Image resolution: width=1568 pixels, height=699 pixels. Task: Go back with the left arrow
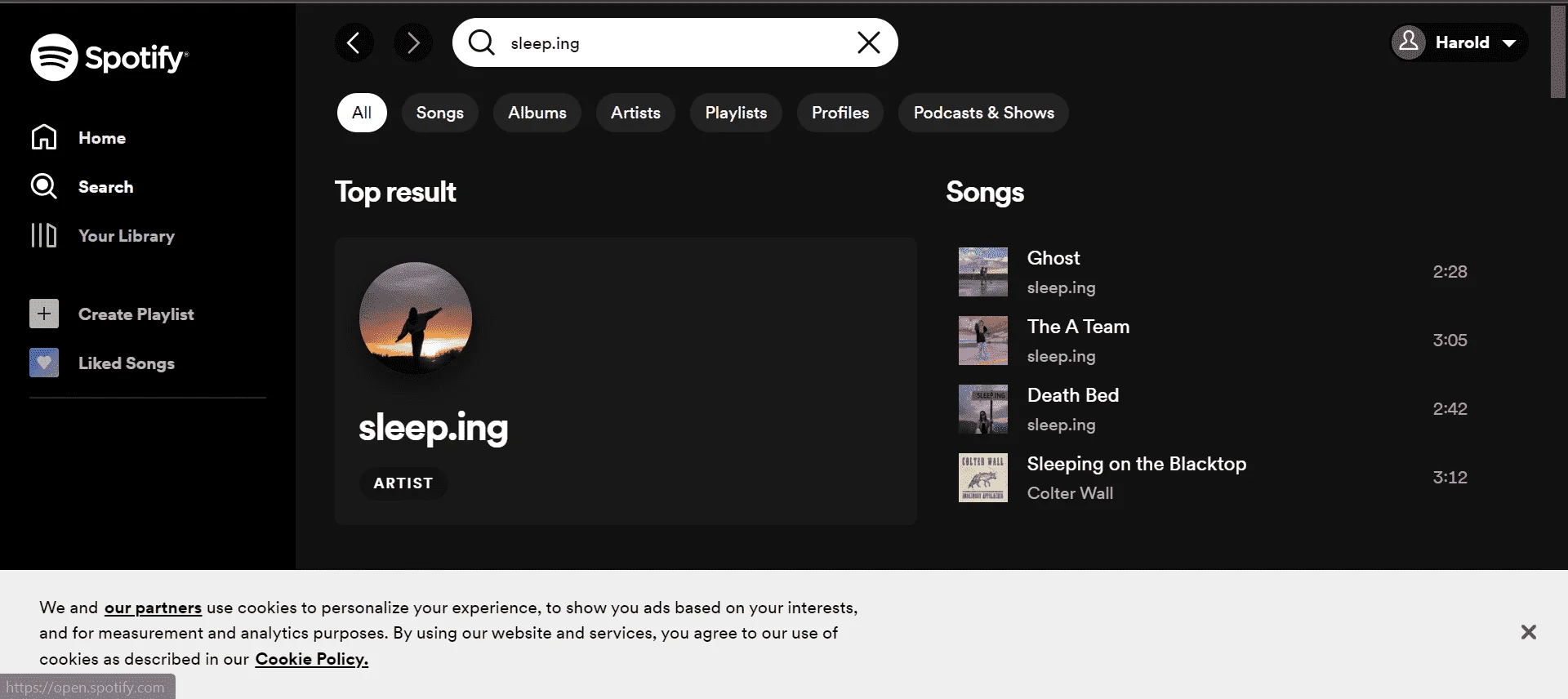point(354,42)
